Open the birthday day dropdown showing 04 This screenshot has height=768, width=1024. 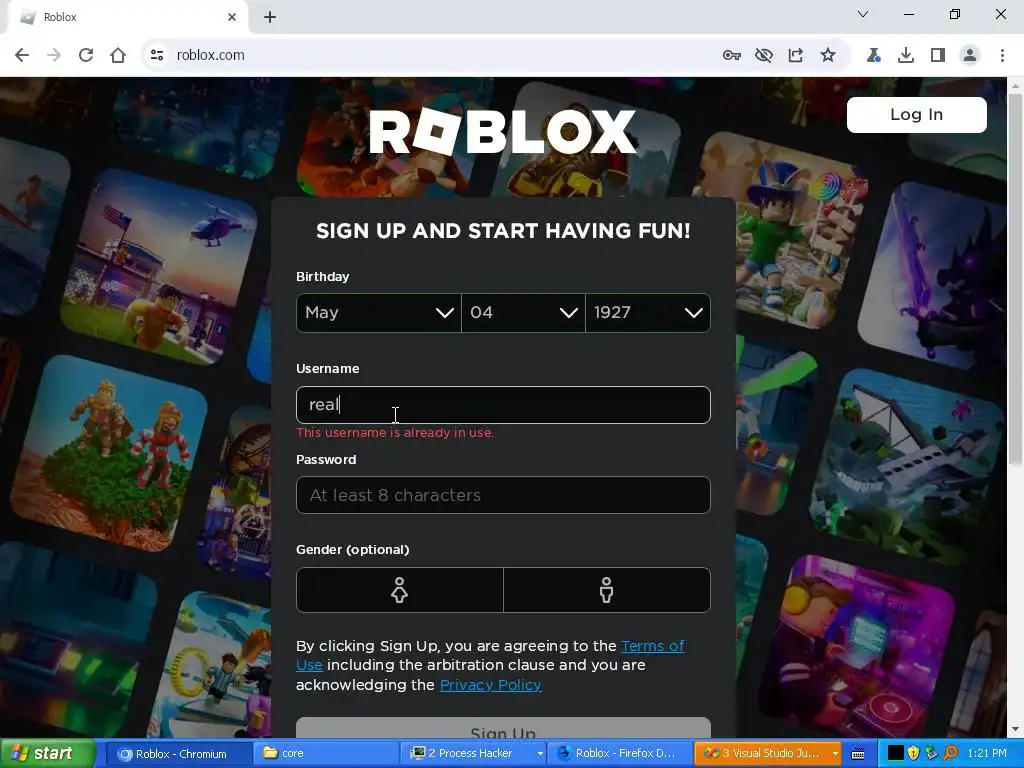pyautogui.click(x=523, y=313)
